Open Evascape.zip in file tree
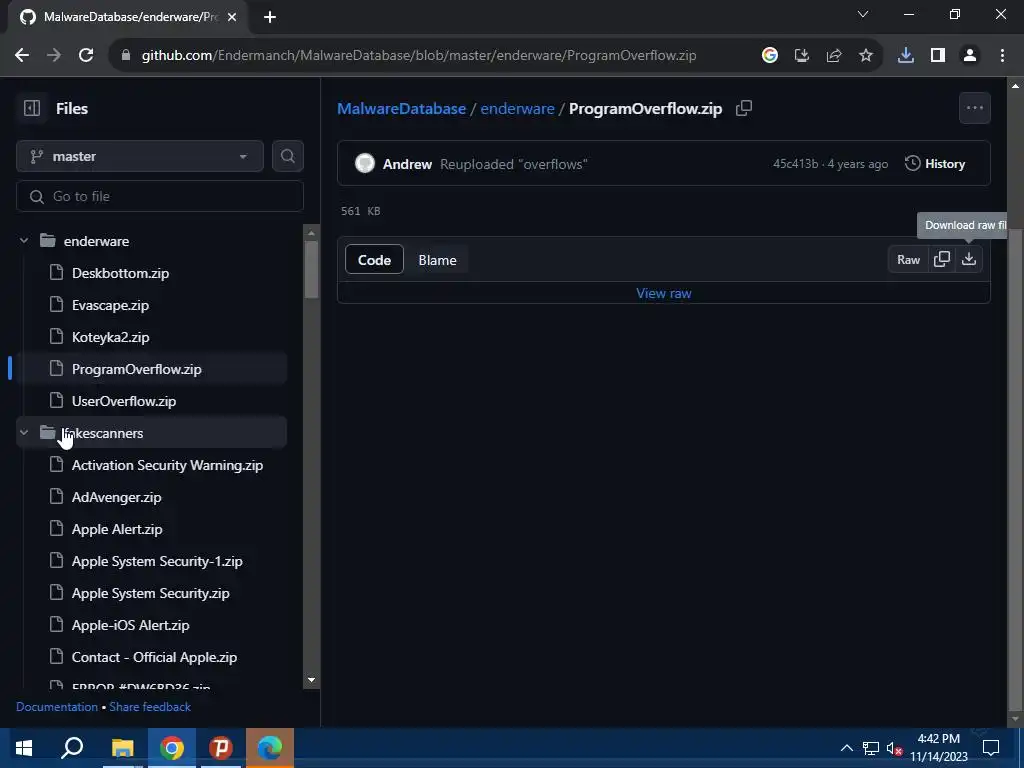 click(110, 305)
